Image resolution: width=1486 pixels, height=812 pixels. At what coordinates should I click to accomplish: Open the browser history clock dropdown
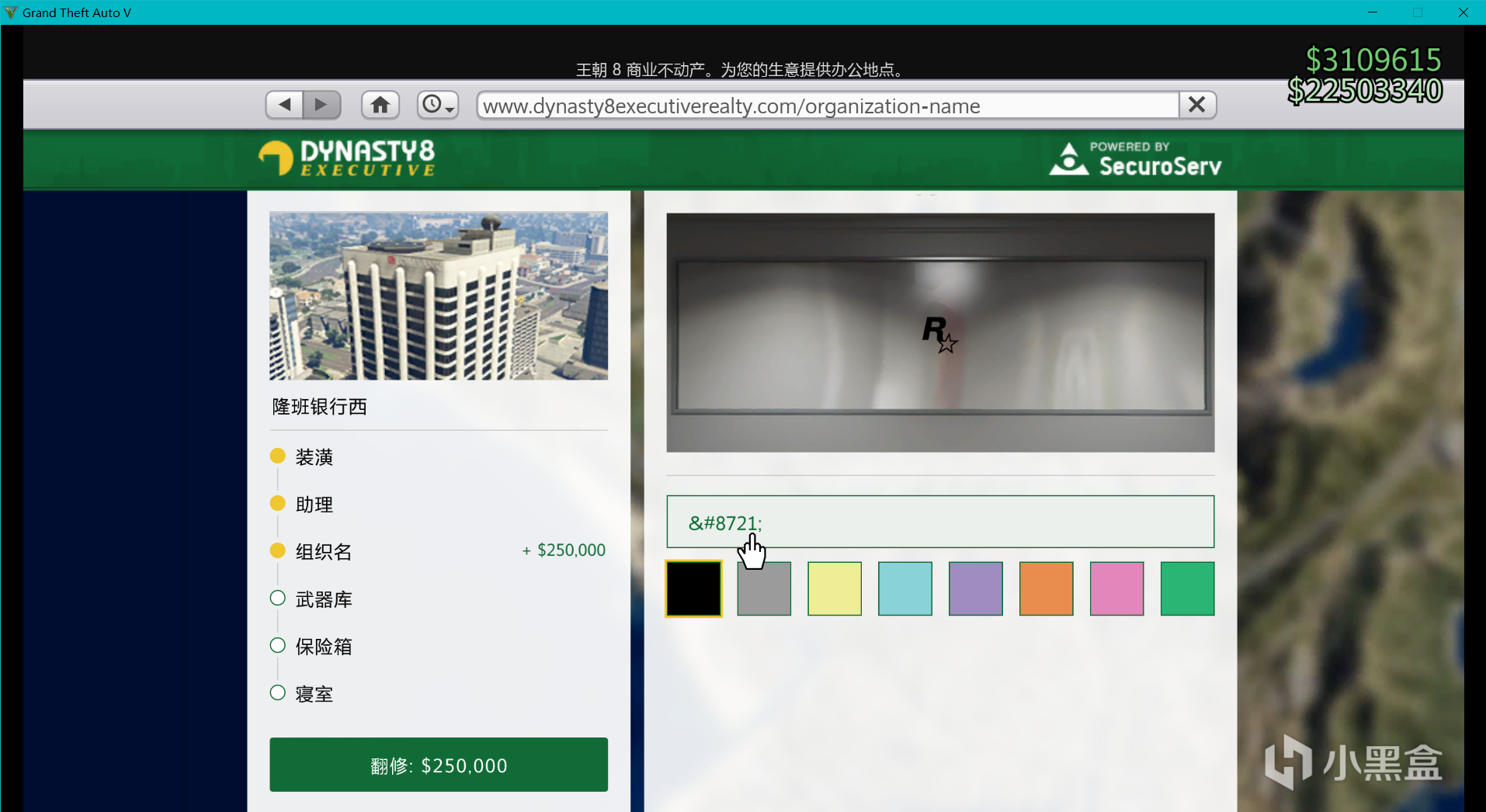point(438,105)
